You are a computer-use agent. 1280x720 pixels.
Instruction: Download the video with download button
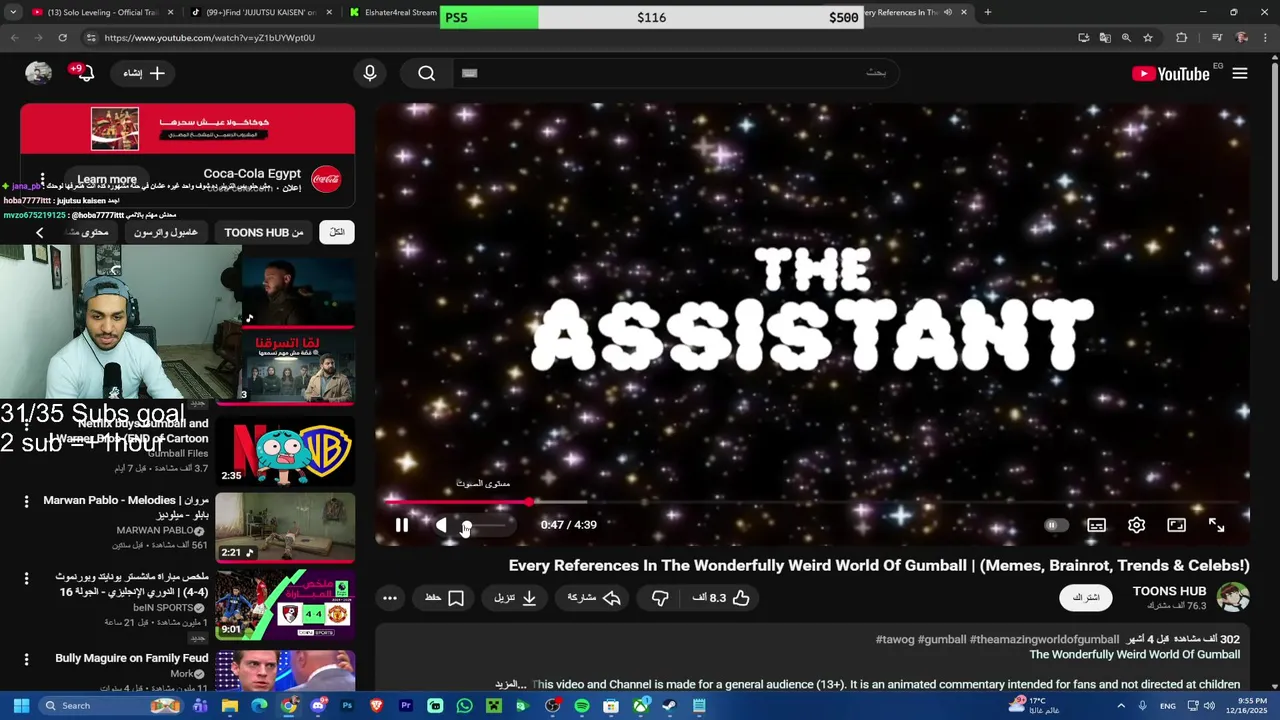[x=515, y=598]
